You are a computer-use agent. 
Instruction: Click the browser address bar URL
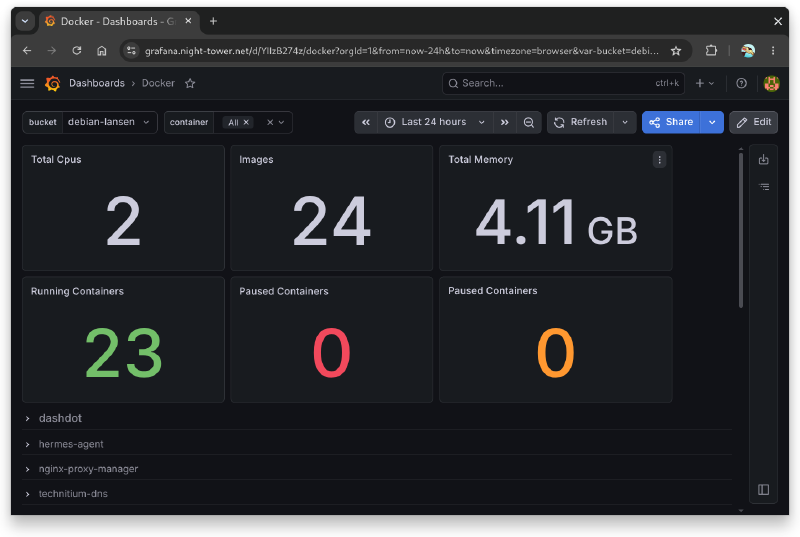coord(401,50)
